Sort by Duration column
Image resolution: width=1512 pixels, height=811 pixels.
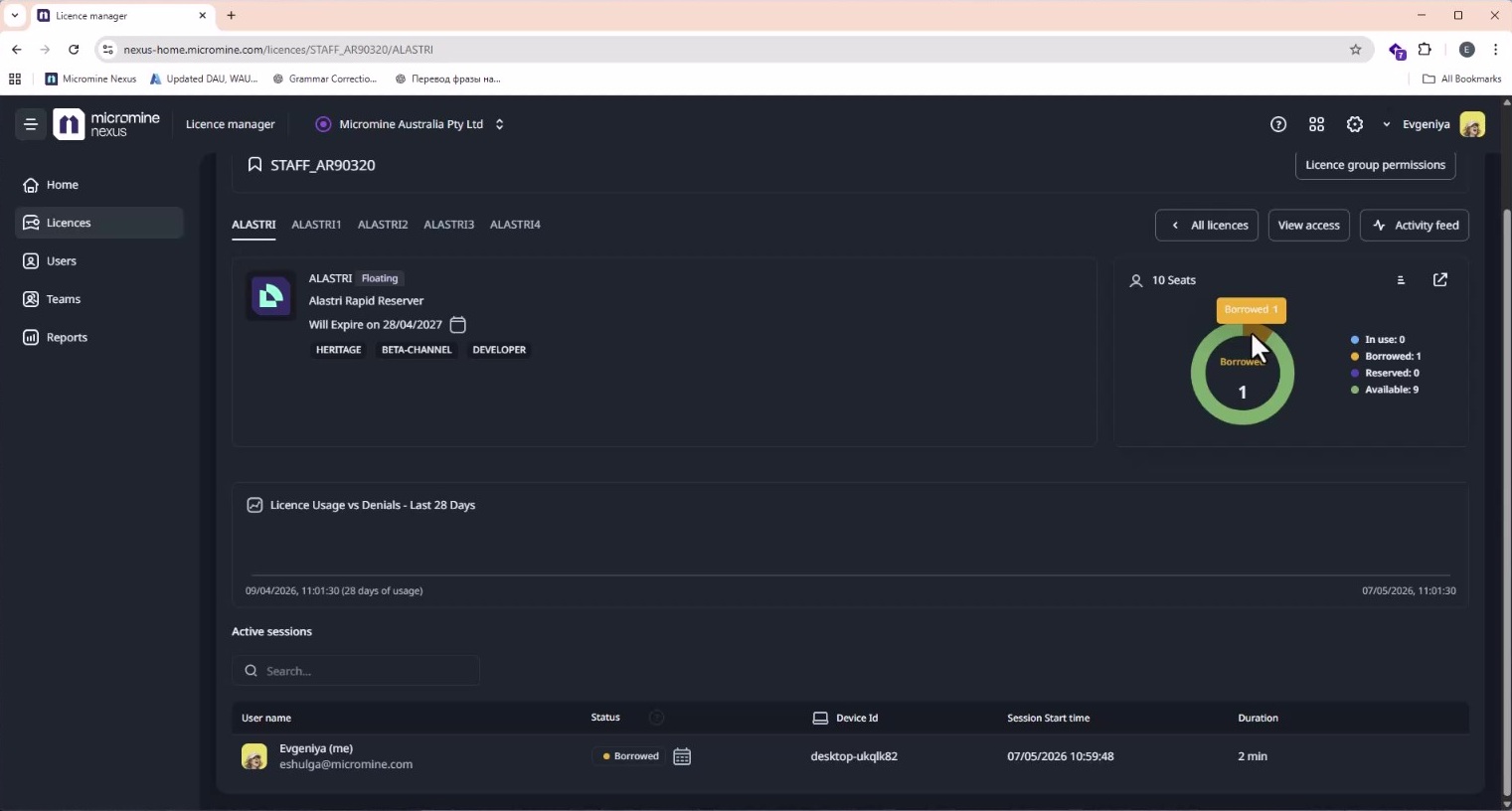pos(1258,718)
